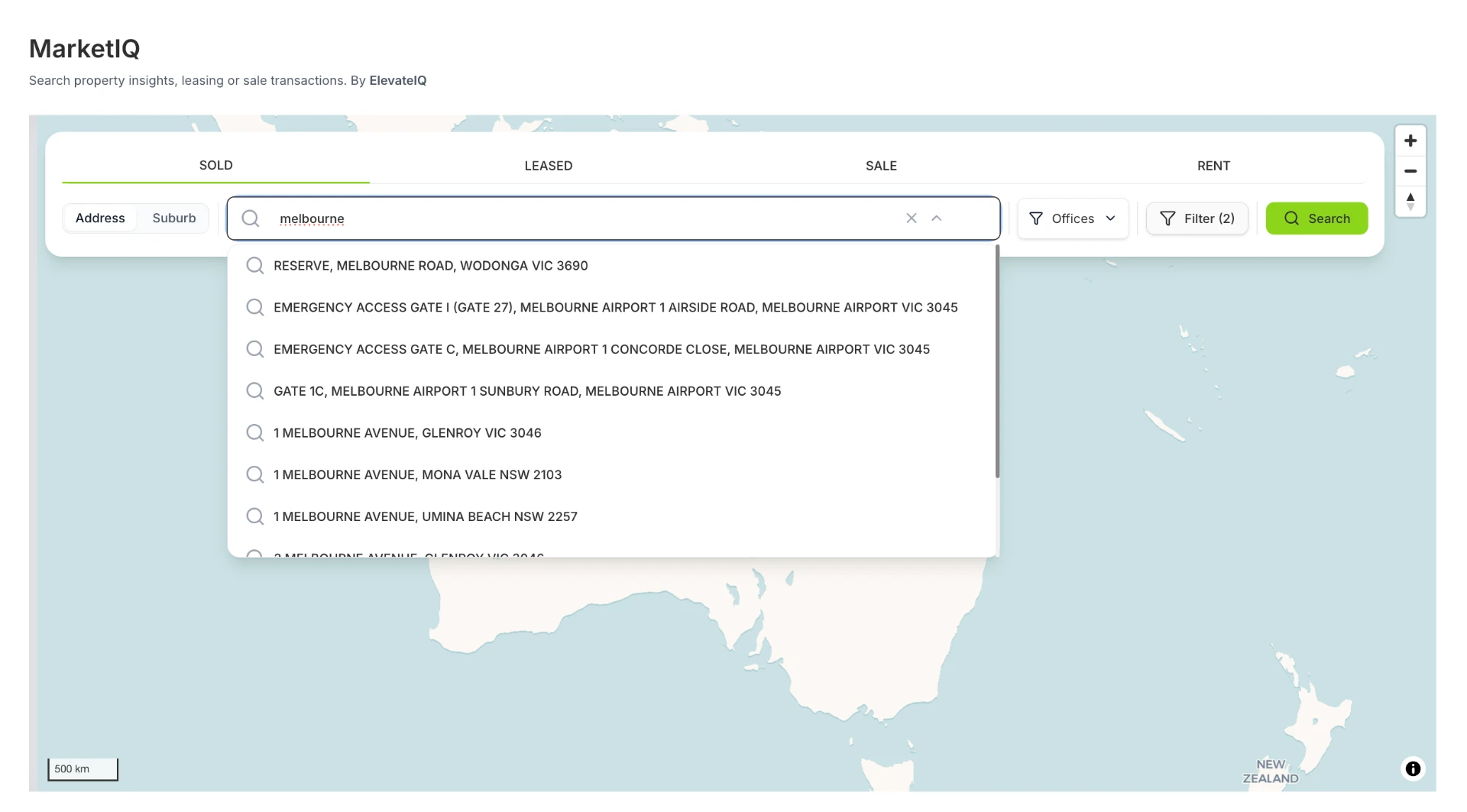Image resolution: width=1467 pixels, height=812 pixels.
Task: Zoom in on the map
Action: (x=1410, y=141)
